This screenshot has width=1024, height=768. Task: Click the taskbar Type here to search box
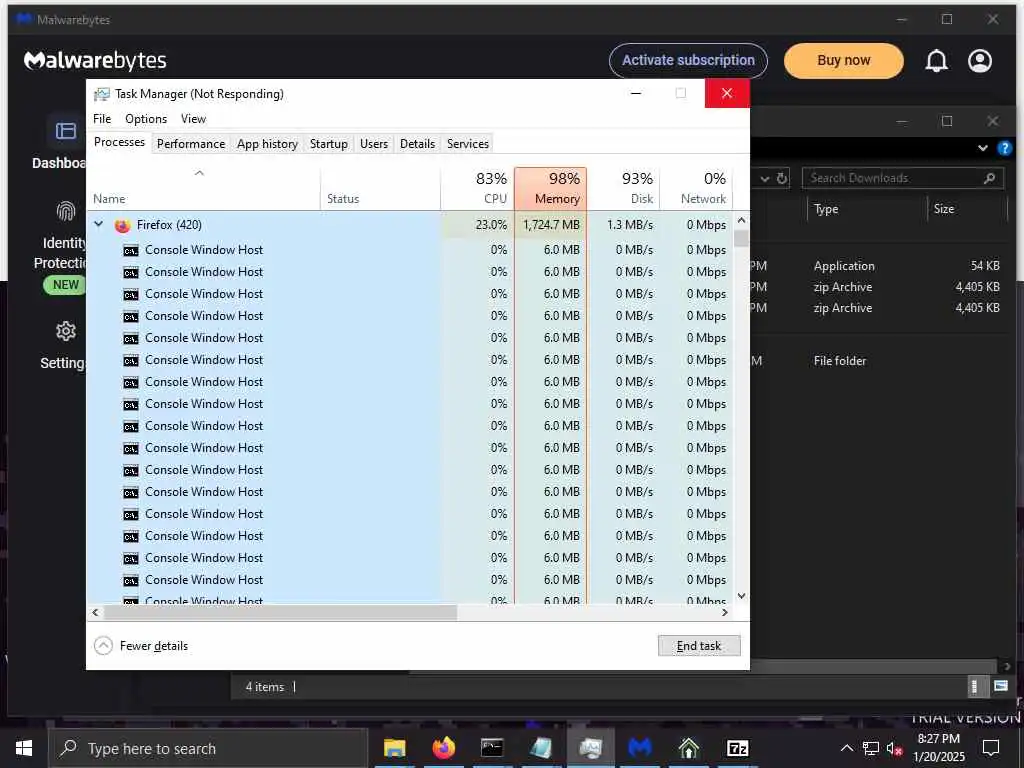[208, 748]
